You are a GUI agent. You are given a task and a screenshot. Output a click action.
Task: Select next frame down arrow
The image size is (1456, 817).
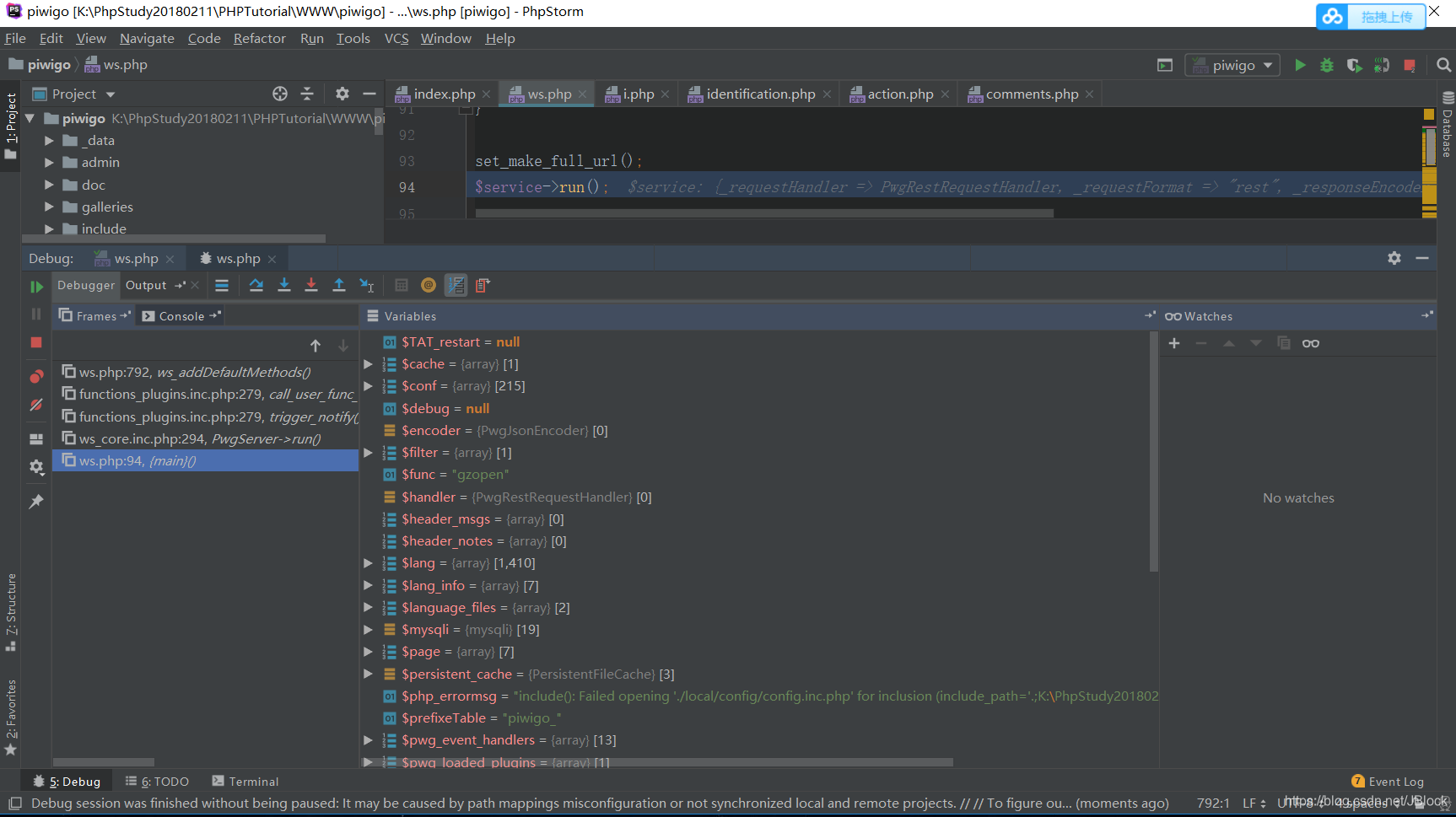point(343,345)
